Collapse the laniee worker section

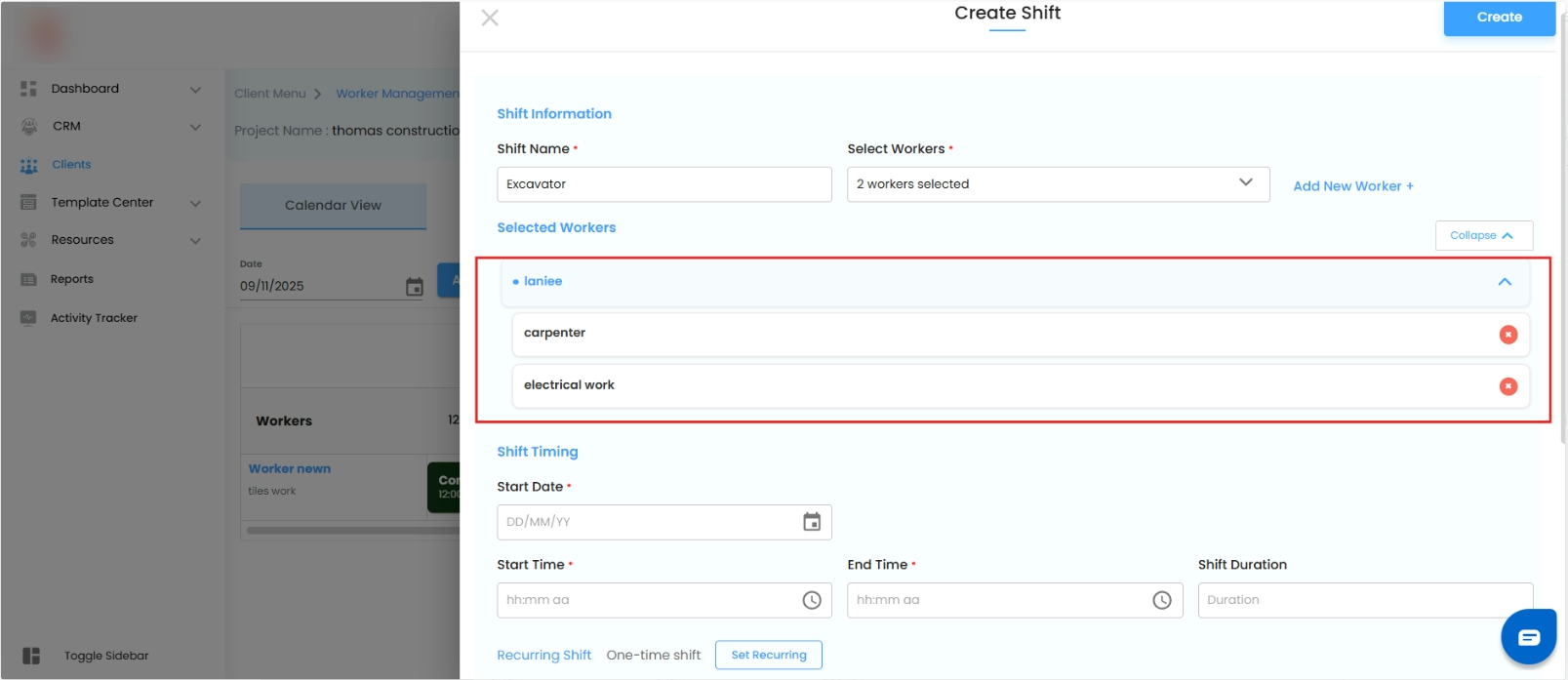point(1504,282)
